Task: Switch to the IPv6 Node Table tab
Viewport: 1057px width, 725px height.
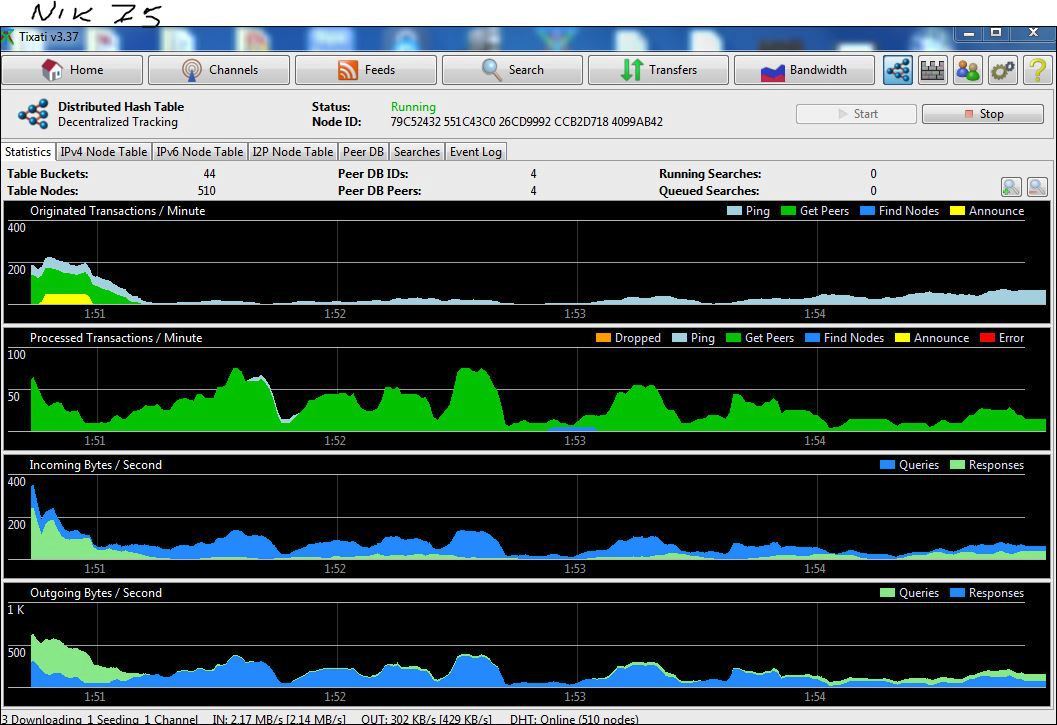Action: coord(200,152)
